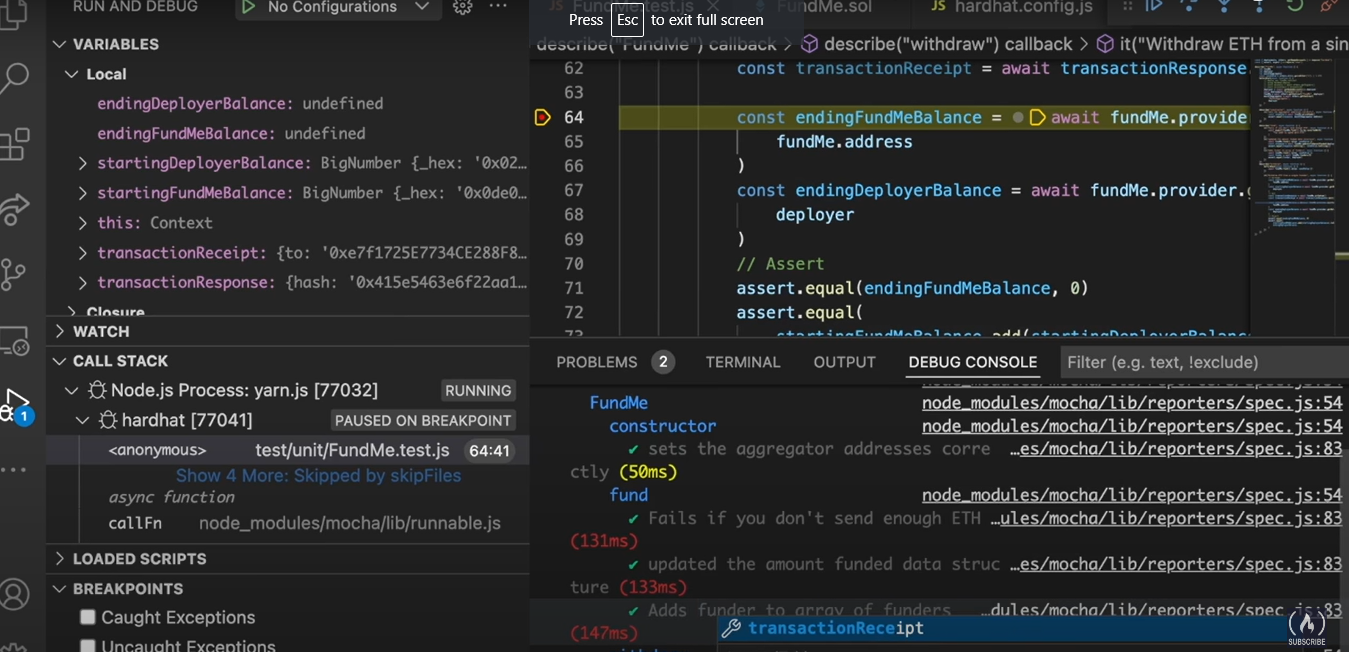
Task: Click Continue in the debug toolbar
Action: pos(1154,6)
